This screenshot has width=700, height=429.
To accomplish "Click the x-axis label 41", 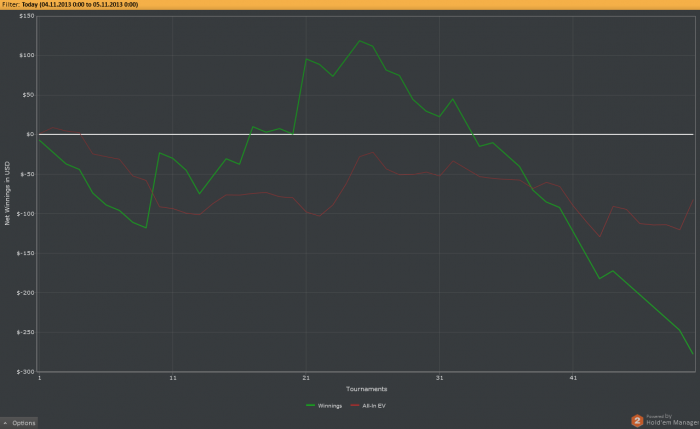I will click(573, 378).
